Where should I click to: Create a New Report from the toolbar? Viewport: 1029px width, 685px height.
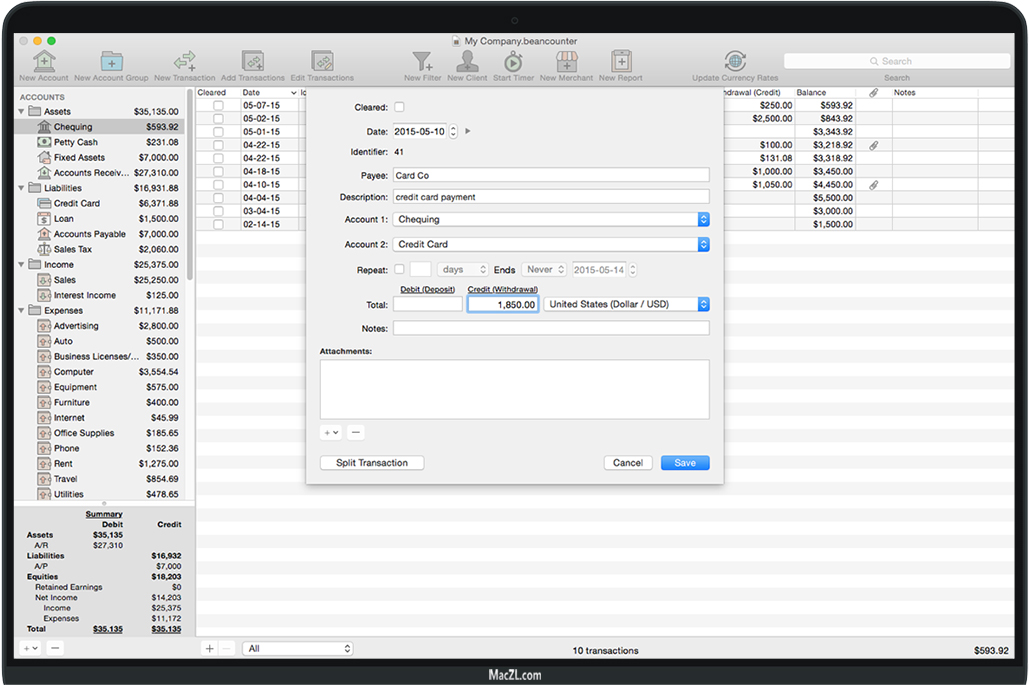point(621,62)
